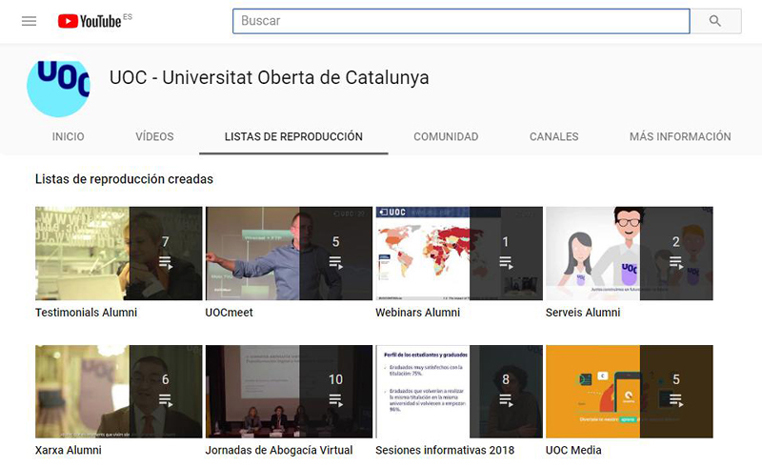Click playlist icon on Sesiones informativas
This screenshot has width=762, height=468.
pyautogui.click(x=506, y=400)
